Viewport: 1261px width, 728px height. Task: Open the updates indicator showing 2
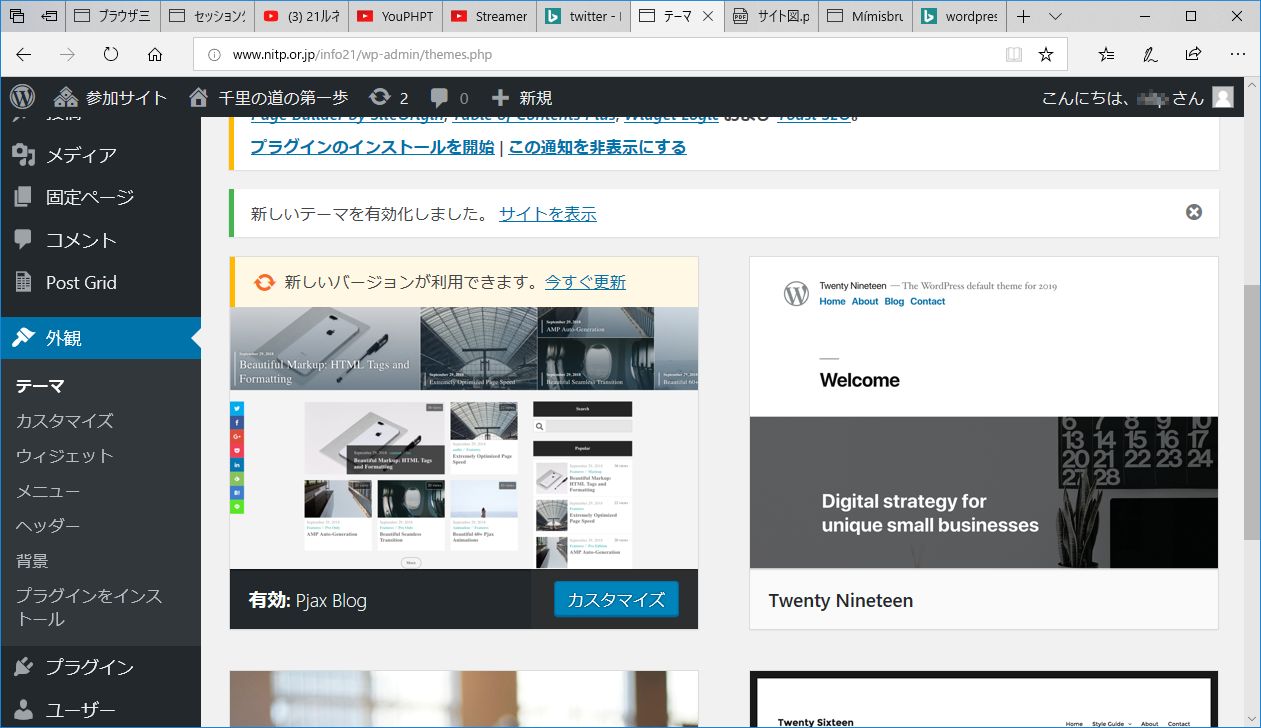click(x=389, y=97)
